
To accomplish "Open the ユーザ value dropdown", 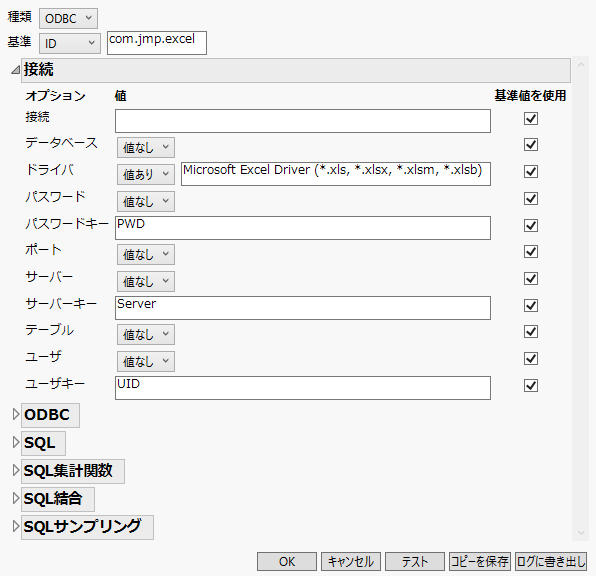I will (x=146, y=362).
